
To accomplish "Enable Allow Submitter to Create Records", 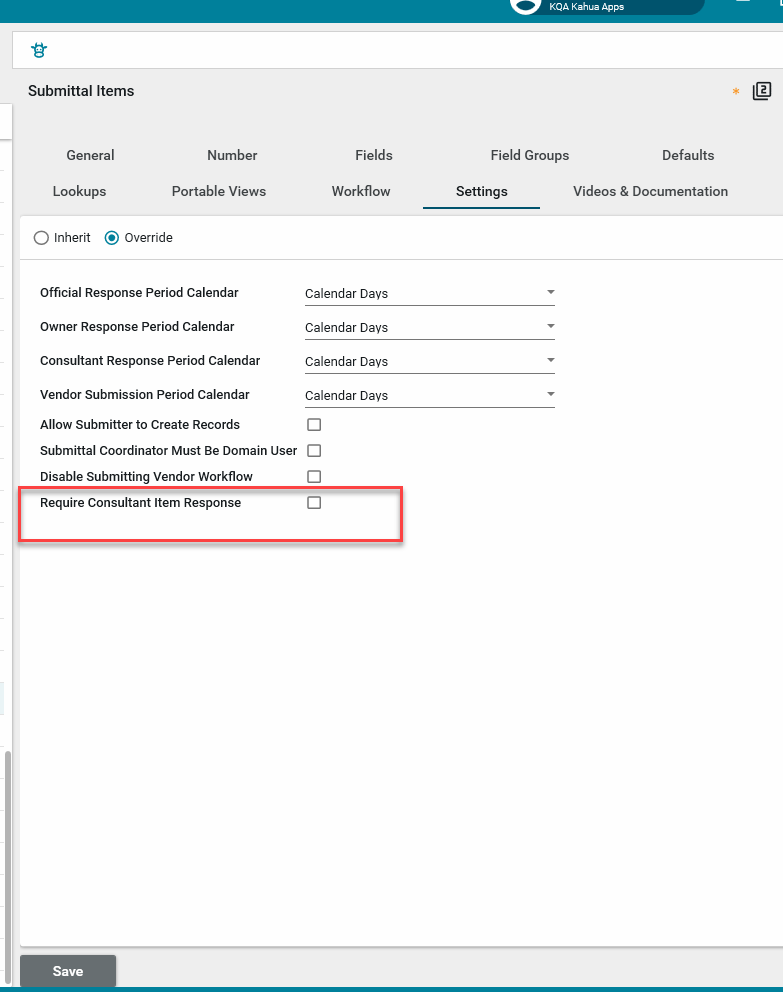I will [314, 425].
